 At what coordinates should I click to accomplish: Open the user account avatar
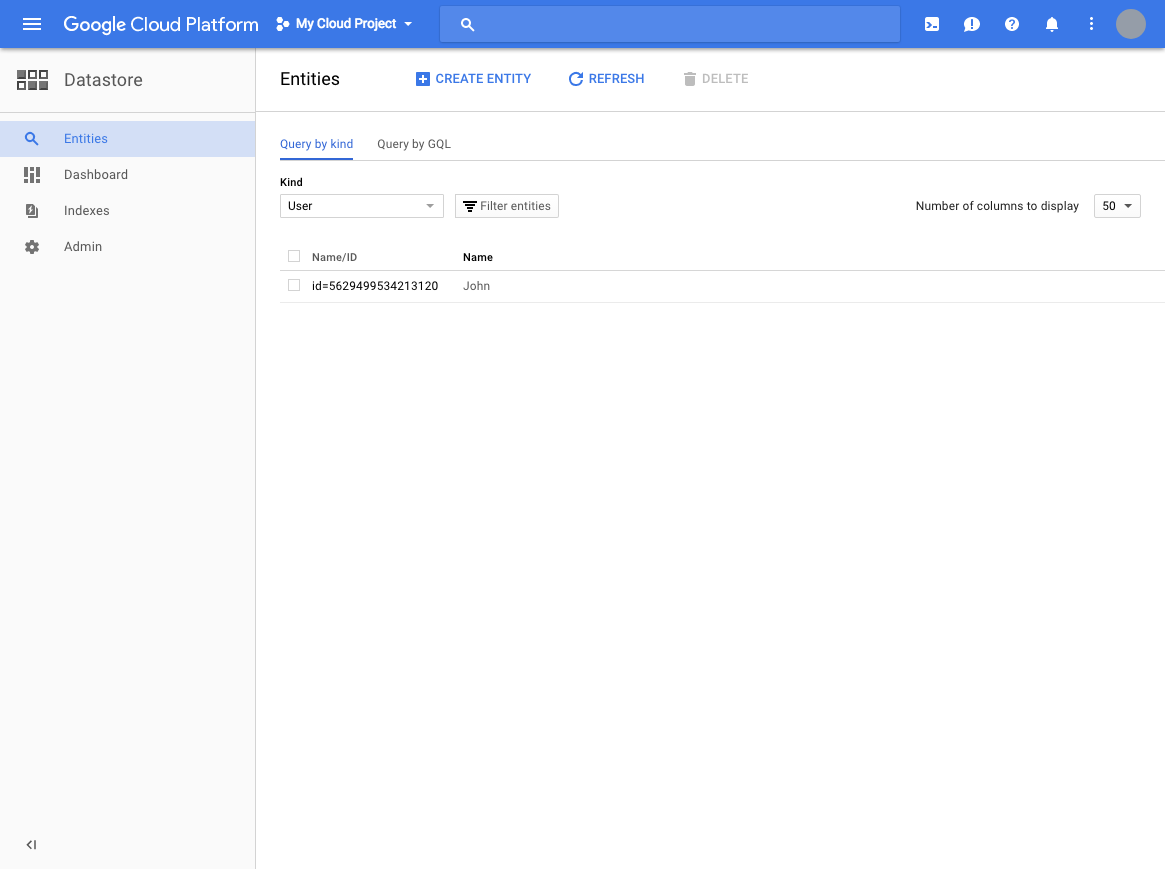(1131, 24)
